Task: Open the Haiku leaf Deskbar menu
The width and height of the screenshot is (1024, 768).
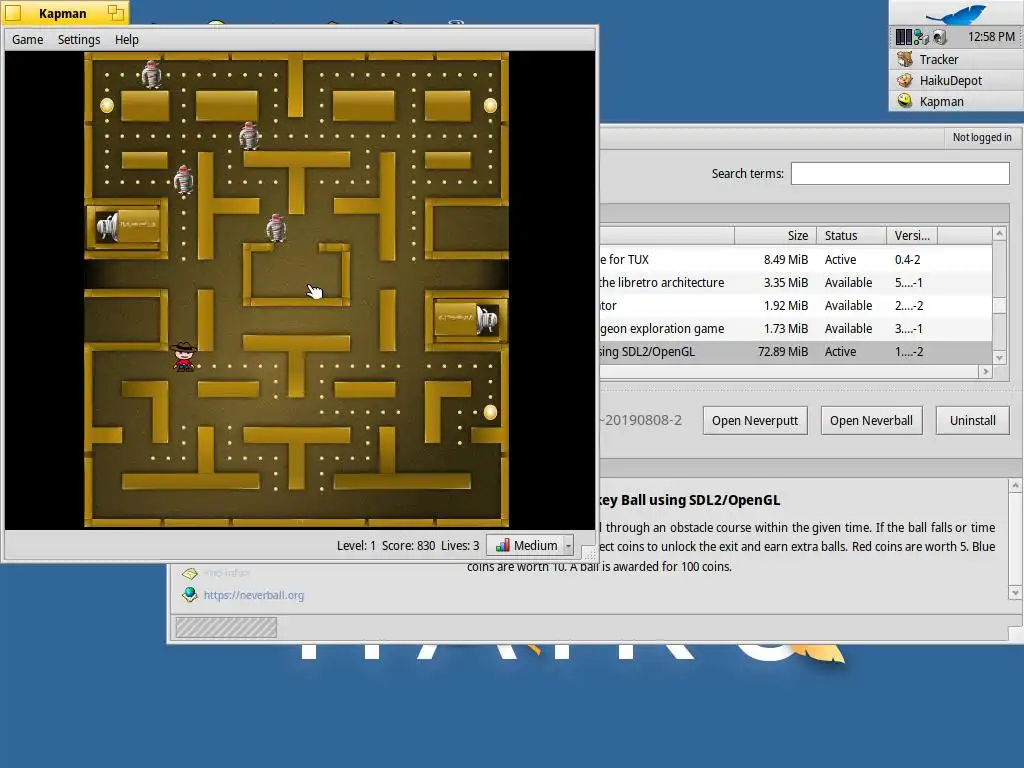Action: [956, 13]
